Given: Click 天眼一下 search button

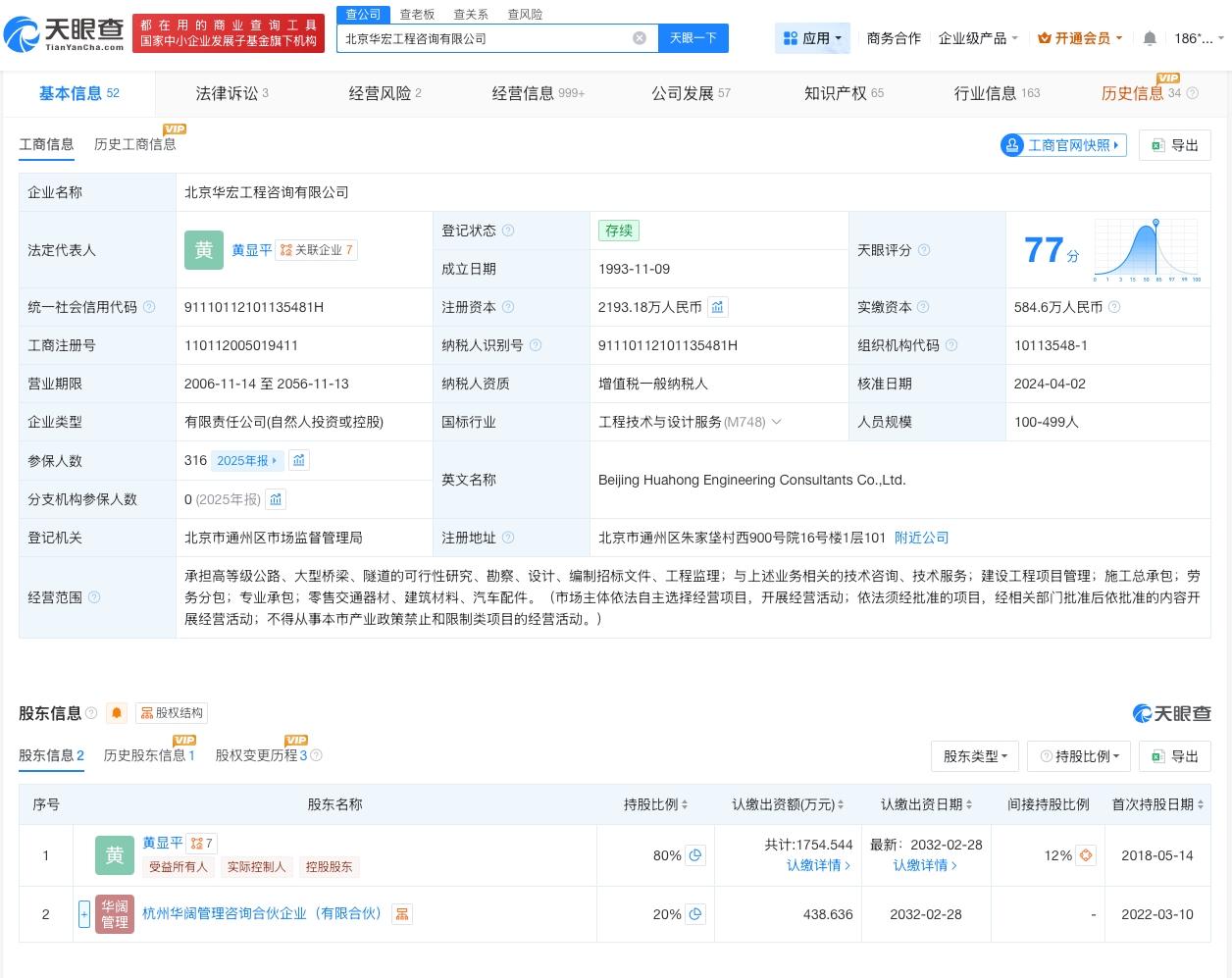Looking at the screenshot, I should click(x=693, y=38).
